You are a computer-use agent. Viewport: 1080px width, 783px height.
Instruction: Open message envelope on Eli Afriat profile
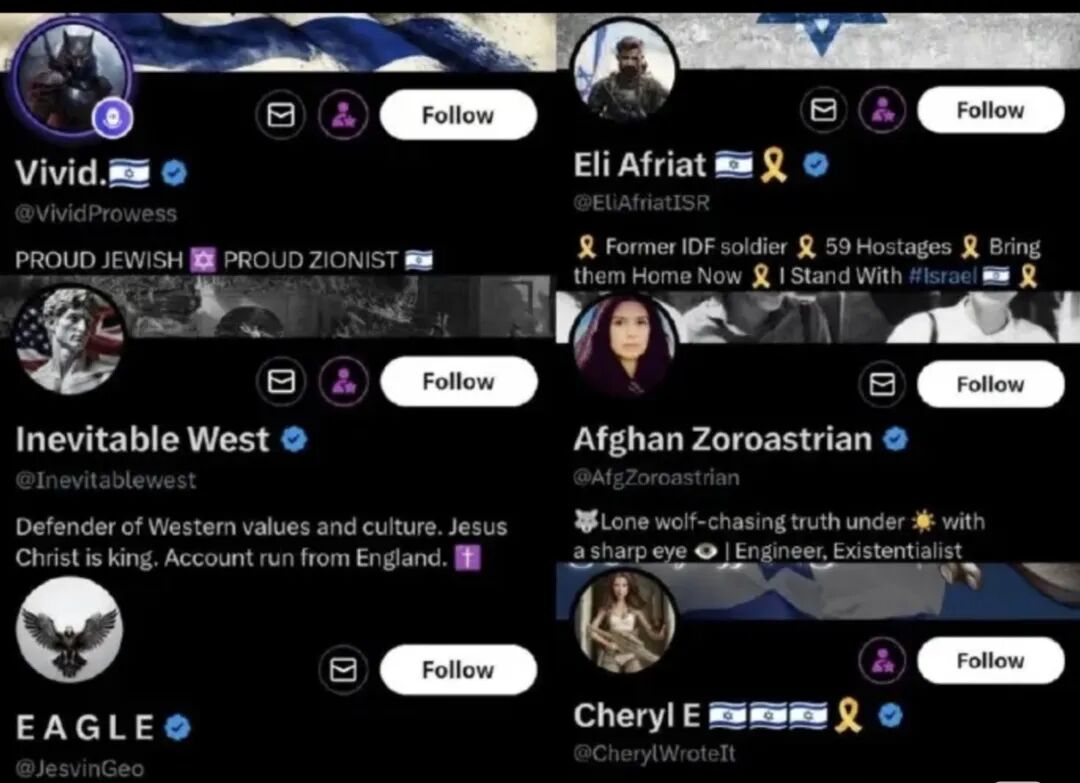(824, 109)
